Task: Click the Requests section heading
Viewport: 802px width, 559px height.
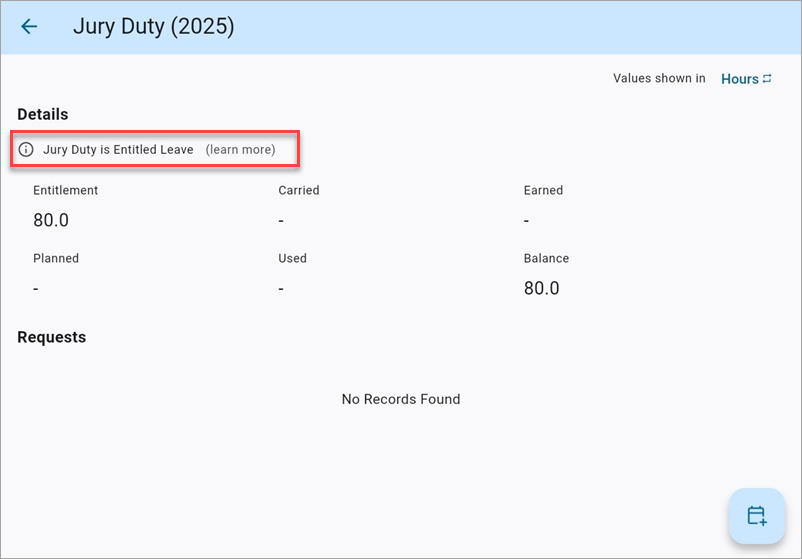Action: (52, 337)
